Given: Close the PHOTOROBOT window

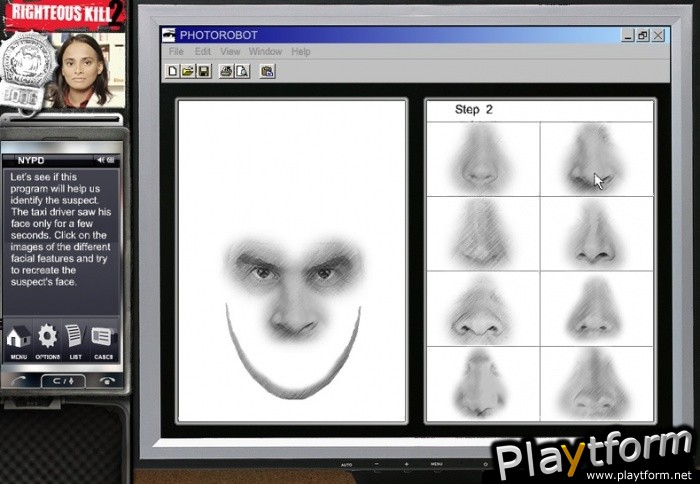Looking at the screenshot, I should 658,35.
